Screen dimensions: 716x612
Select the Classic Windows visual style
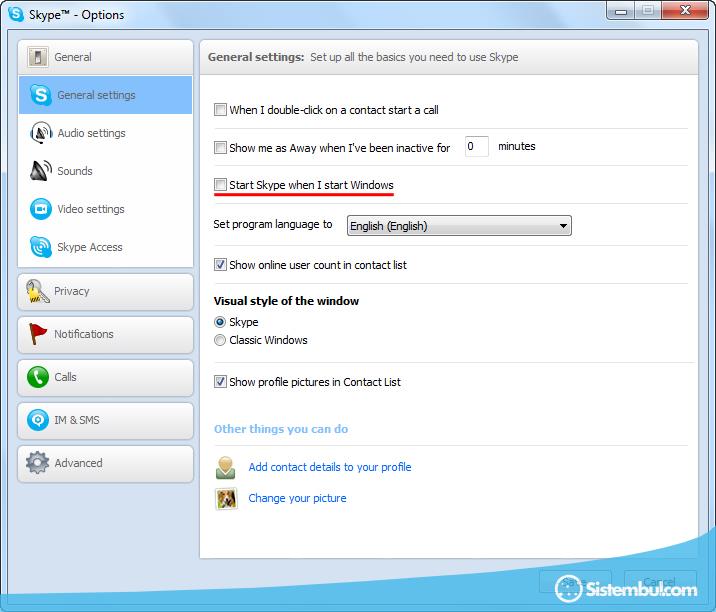tap(220, 340)
